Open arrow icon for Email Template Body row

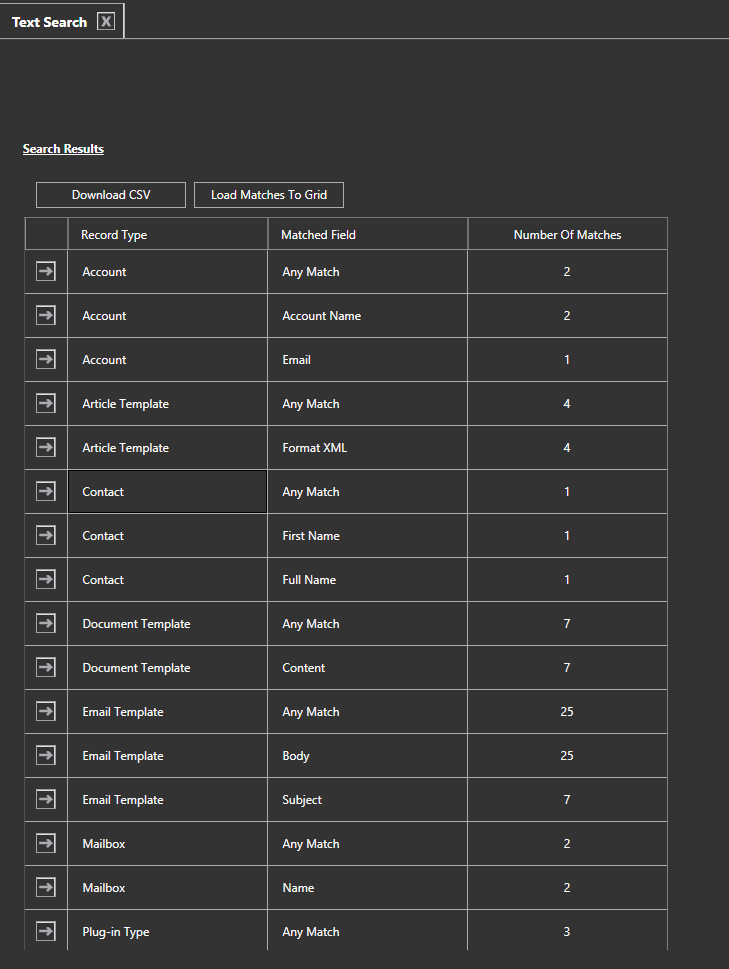(x=46, y=755)
